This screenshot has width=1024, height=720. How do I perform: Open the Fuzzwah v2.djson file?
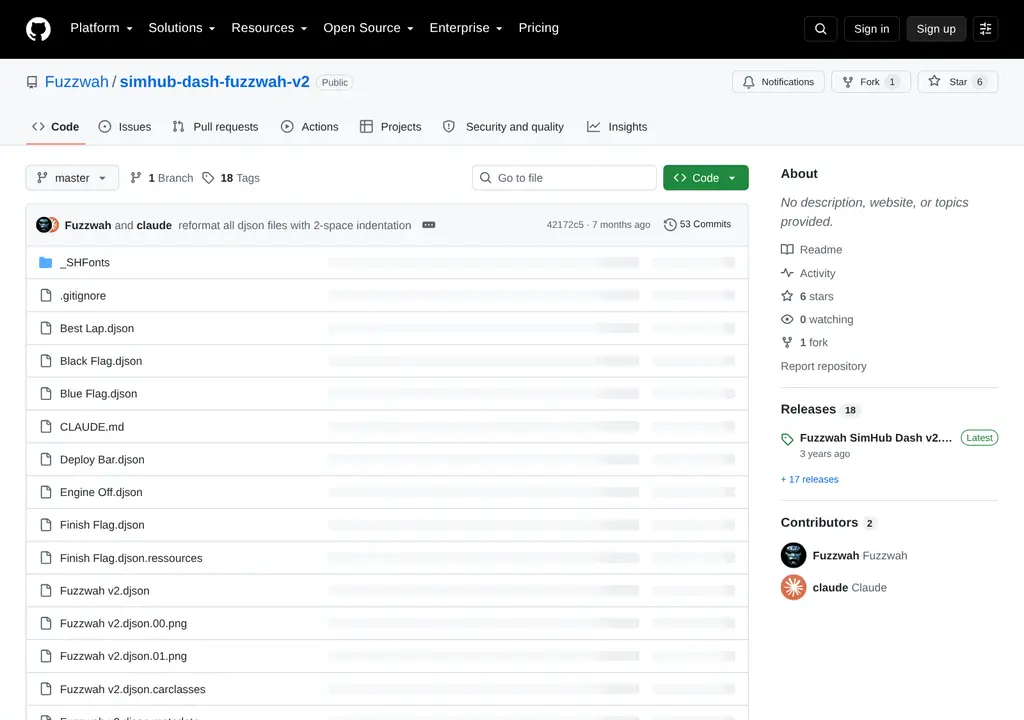coord(104,591)
